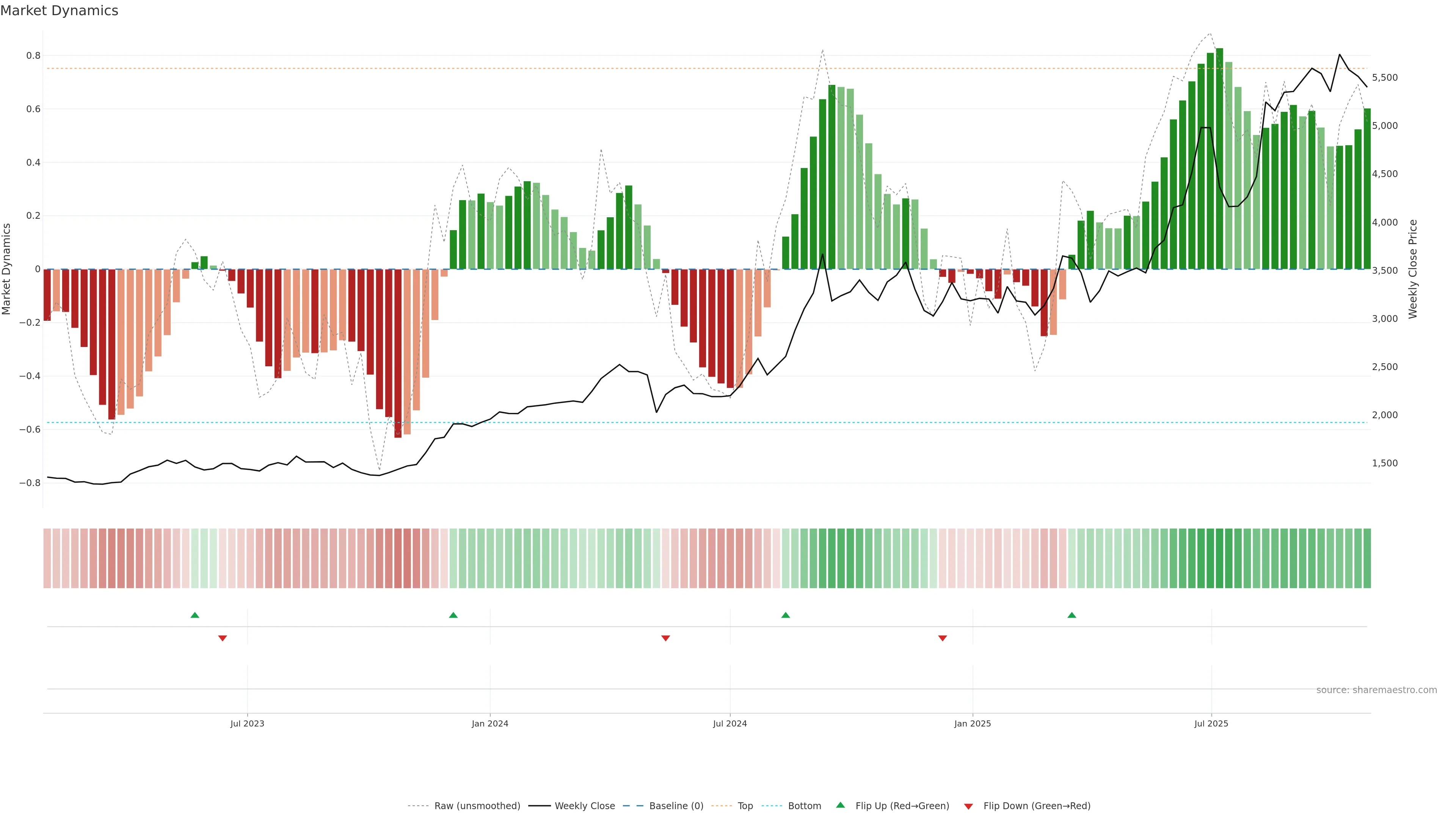Toggle the Top threshold legend entry
Screen dimensions: 1456x819
click(745, 806)
